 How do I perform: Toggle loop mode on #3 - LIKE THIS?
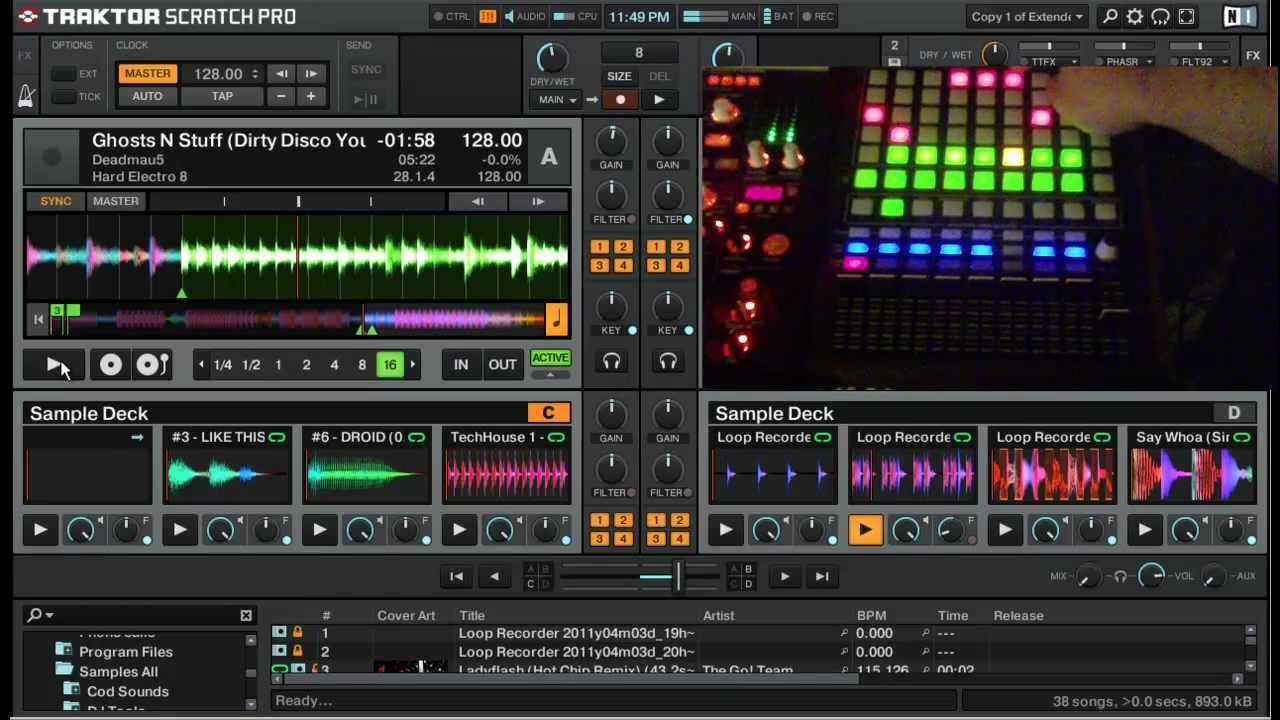[x=277, y=437]
